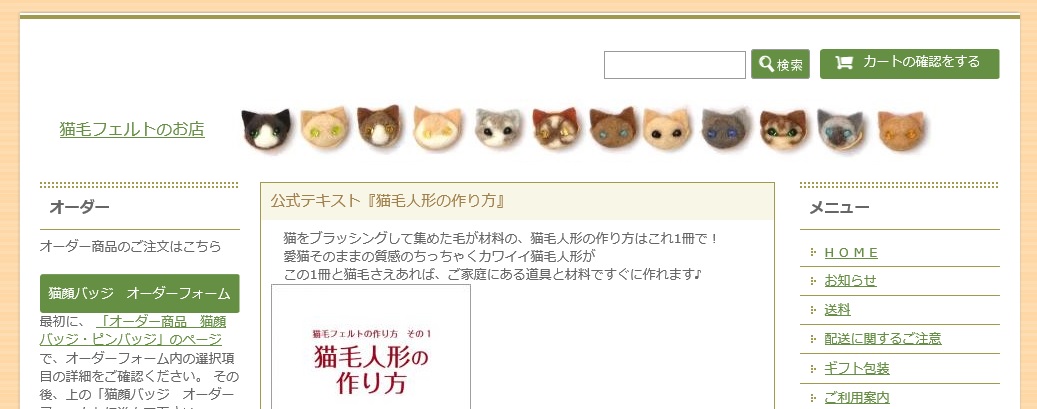The height and width of the screenshot is (409, 1037).
Task: Click the magnifier search button 検索
Action: click(x=780, y=64)
